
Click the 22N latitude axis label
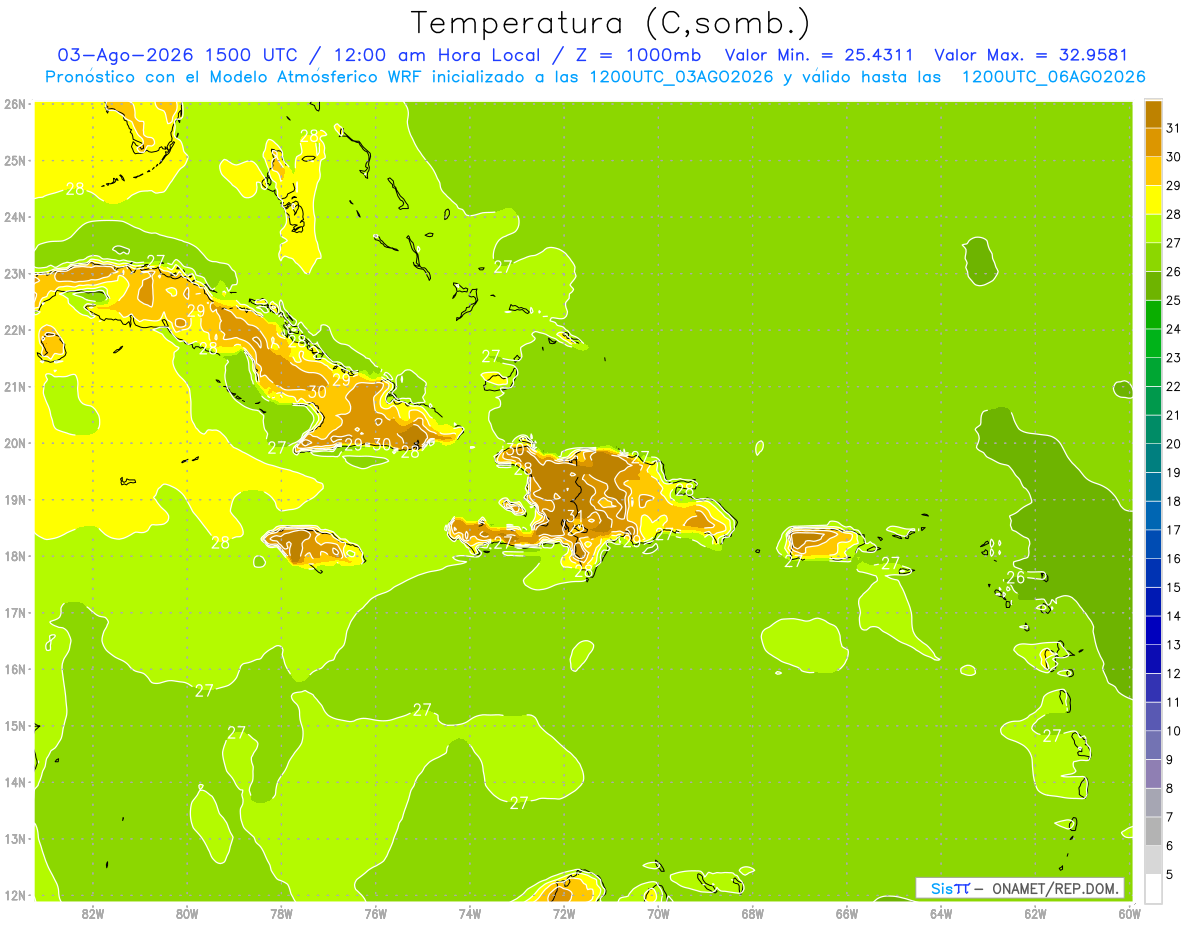coord(15,330)
